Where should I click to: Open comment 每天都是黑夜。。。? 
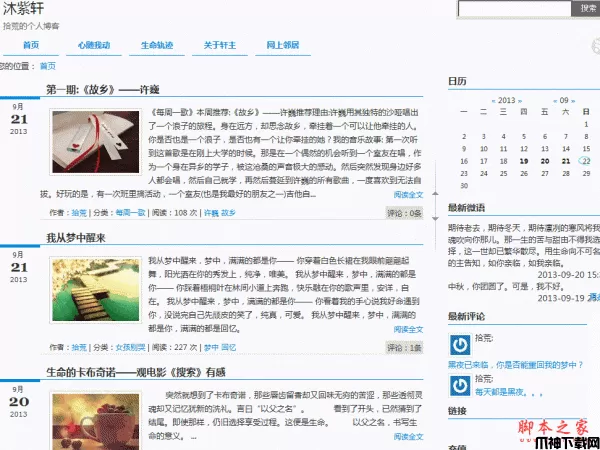click(x=509, y=392)
